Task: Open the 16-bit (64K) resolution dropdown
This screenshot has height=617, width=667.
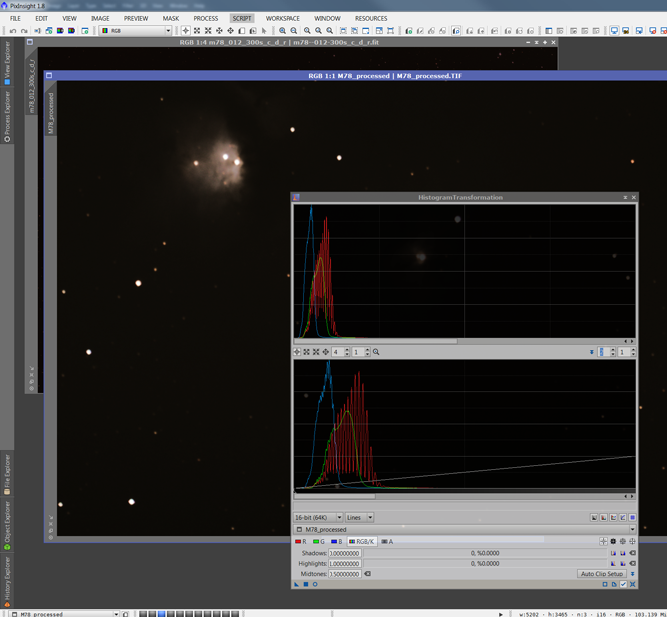Action: point(318,517)
